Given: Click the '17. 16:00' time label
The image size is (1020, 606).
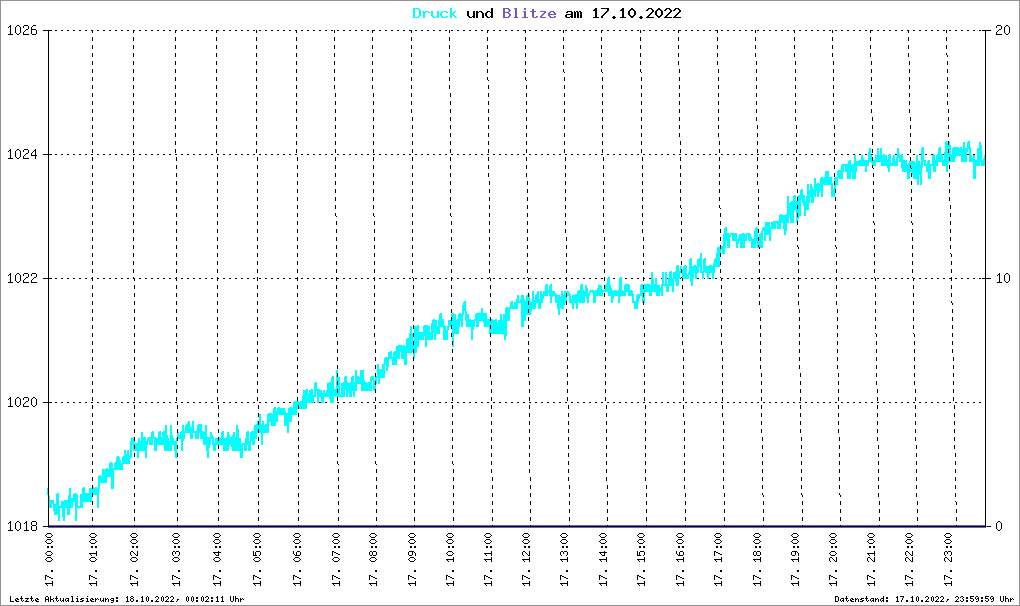Looking at the screenshot, I should 680,560.
